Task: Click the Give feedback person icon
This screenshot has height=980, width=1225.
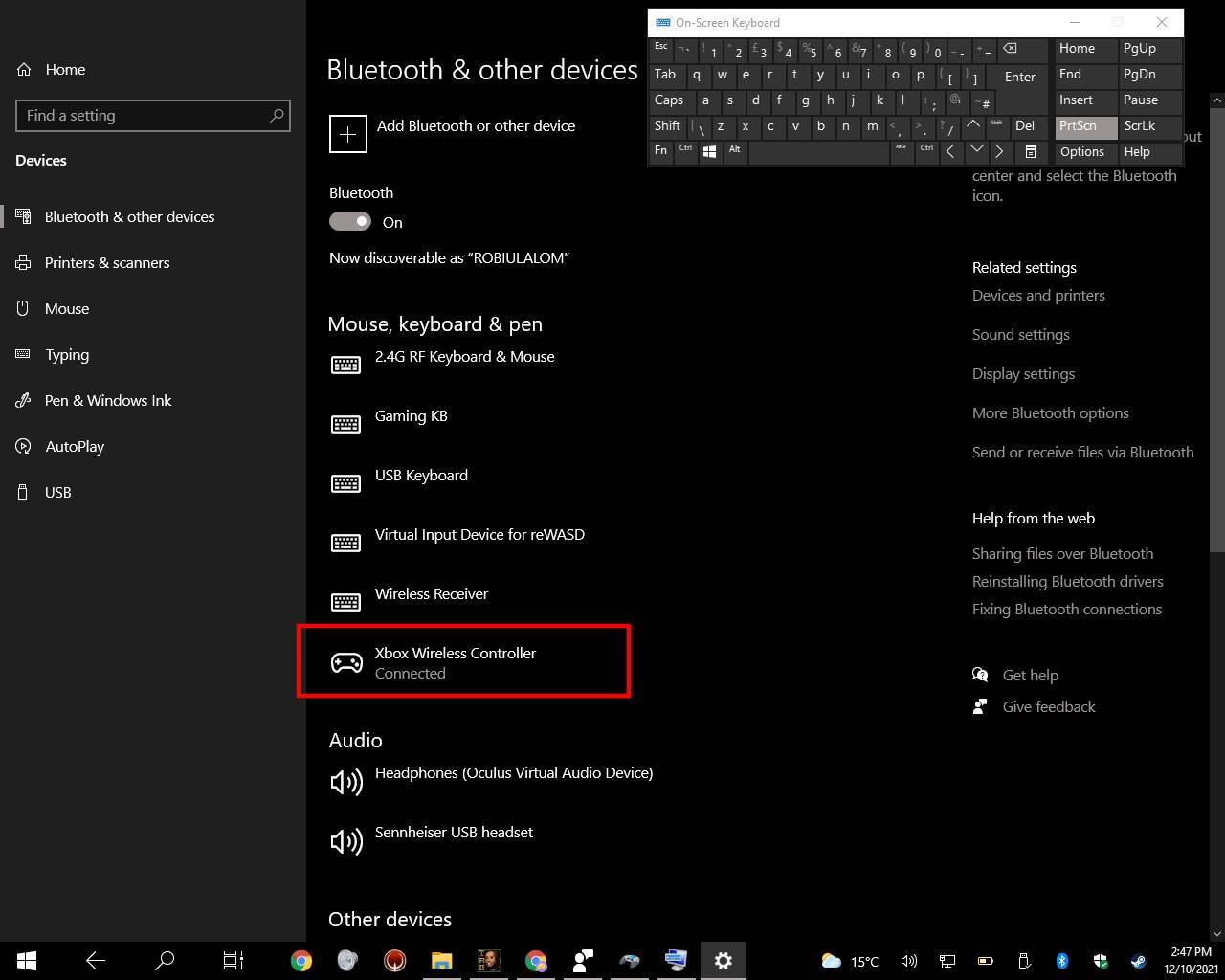Action: click(980, 706)
